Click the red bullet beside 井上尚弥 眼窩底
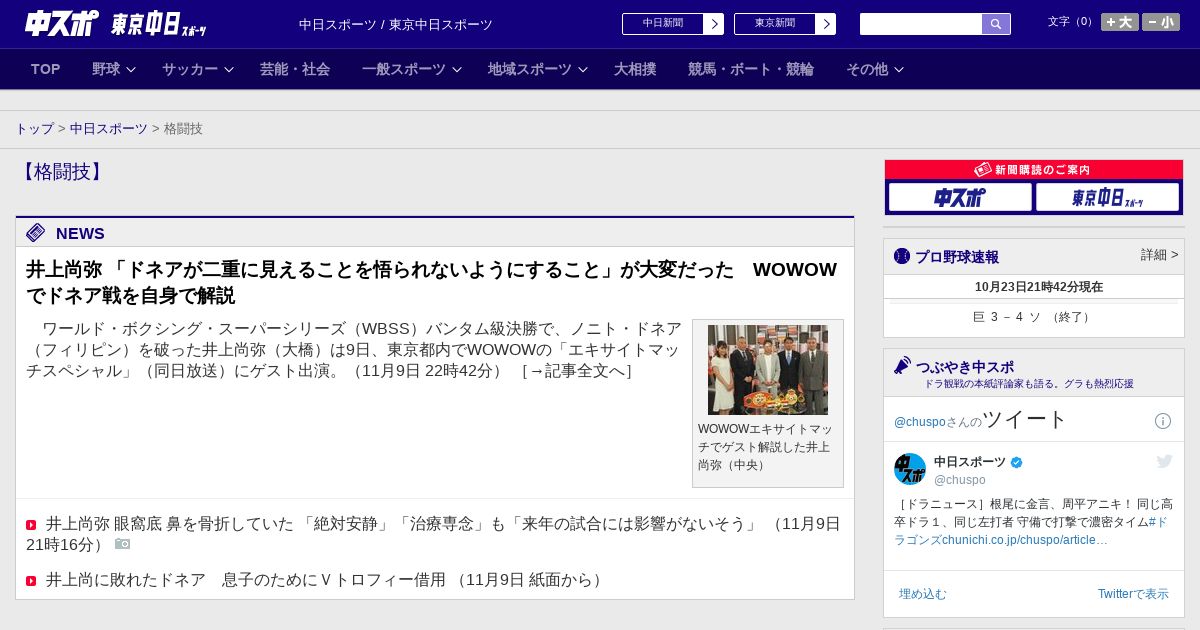The image size is (1200, 630). (31, 525)
